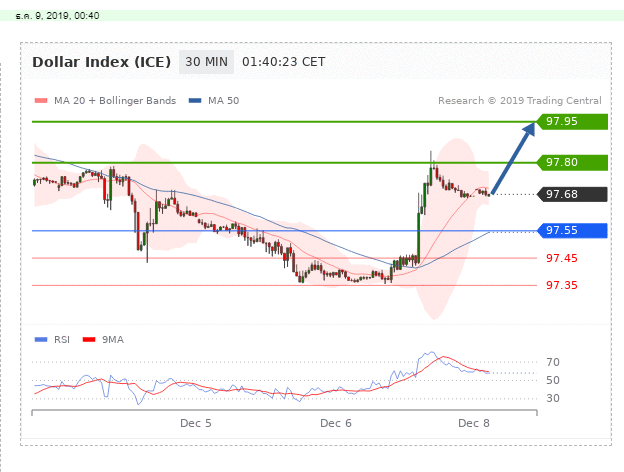Image resolution: width=624 pixels, height=472 pixels.
Task: Click the RSI legend swatch
Action: click(x=41, y=339)
